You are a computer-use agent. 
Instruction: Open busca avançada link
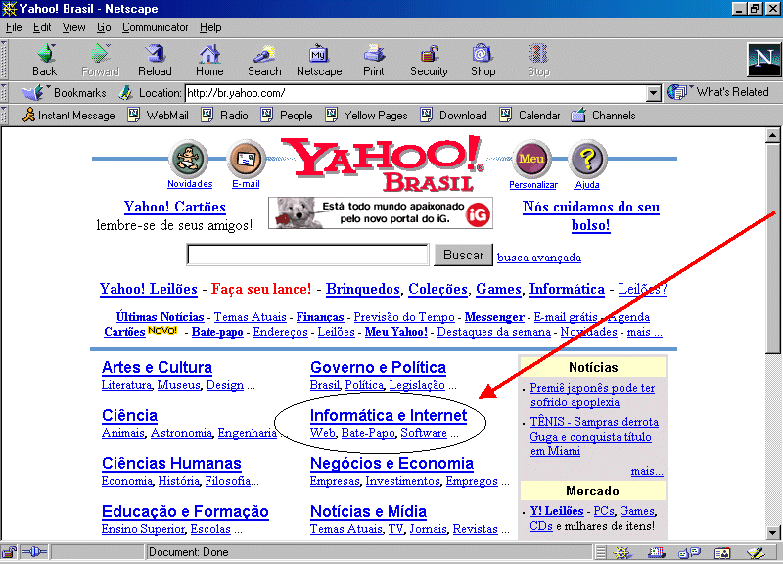tap(539, 257)
